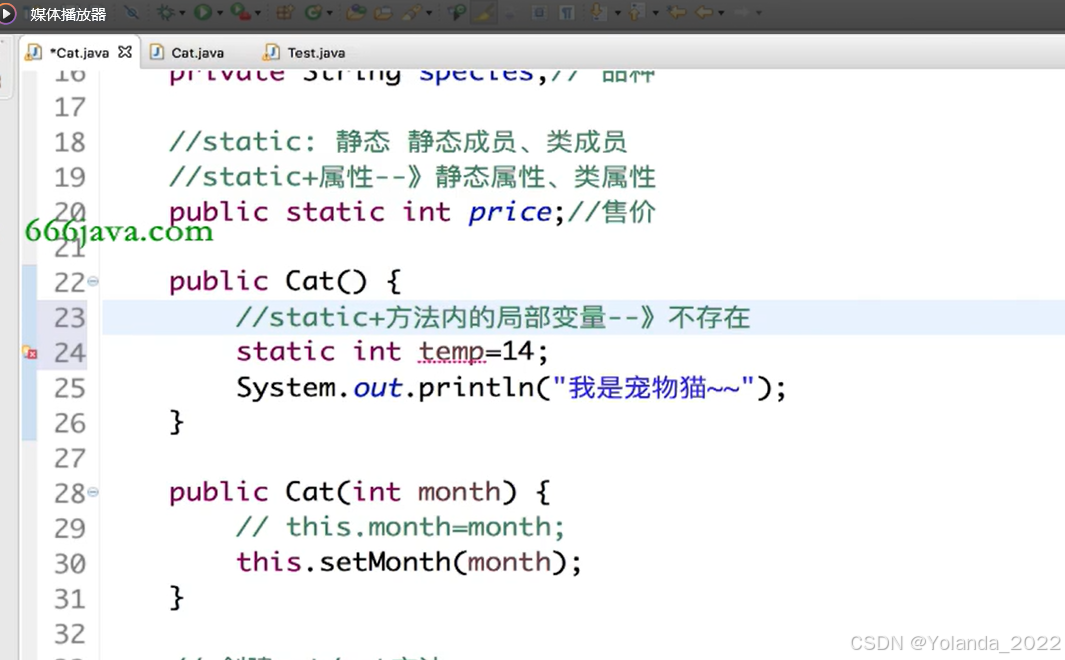Open the Back history dropdown arrow
Viewport: 1065px width, 660px height.
point(721,13)
